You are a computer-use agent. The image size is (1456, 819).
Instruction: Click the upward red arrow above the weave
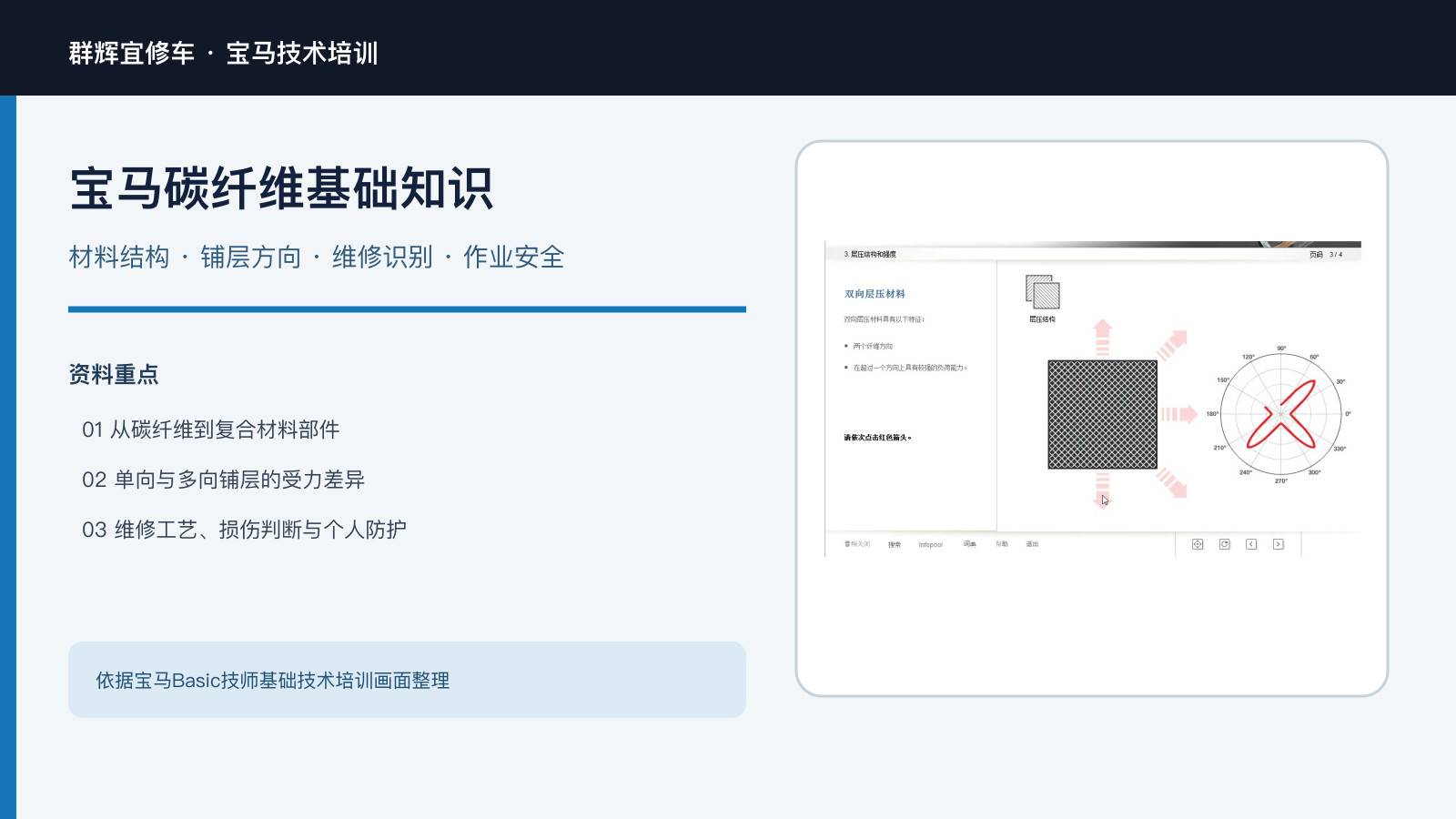(1103, 337)
